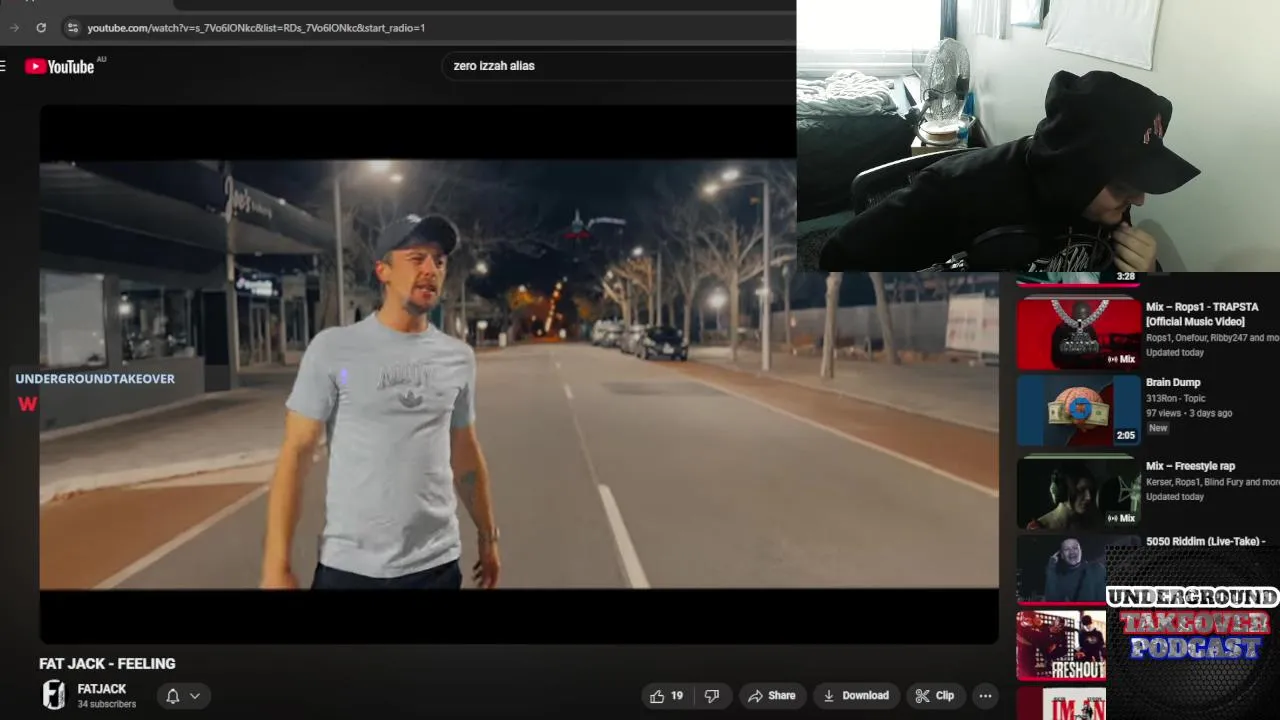Open the 'Brain Dump' video title

(x=1173, y=382)
